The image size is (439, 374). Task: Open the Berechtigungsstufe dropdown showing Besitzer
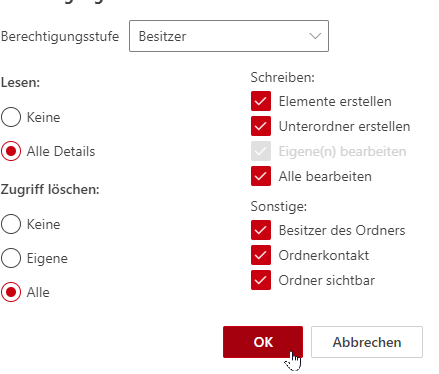[229, 36]
